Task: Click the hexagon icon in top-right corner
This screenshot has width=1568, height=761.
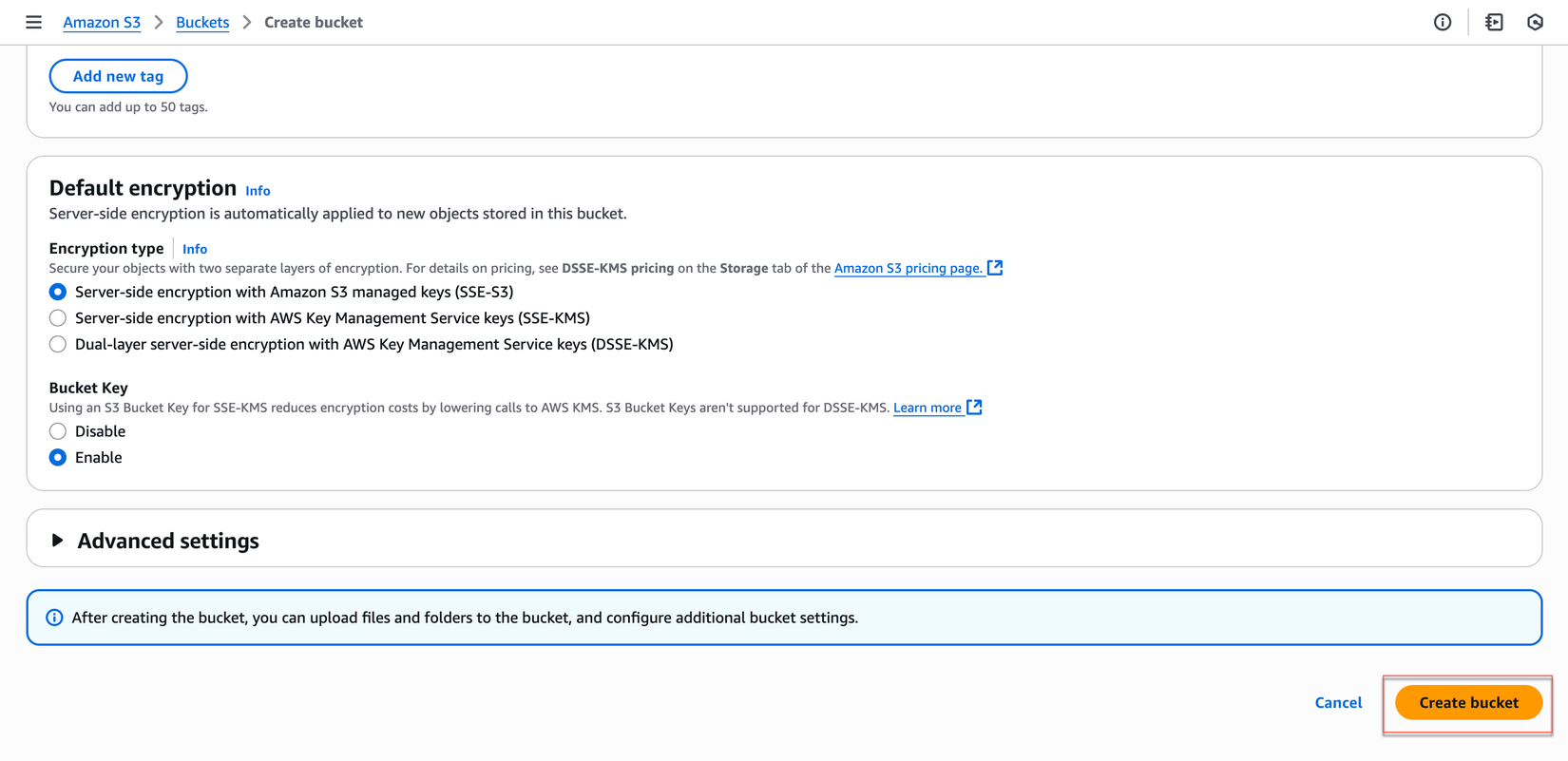Action: 1535,22
